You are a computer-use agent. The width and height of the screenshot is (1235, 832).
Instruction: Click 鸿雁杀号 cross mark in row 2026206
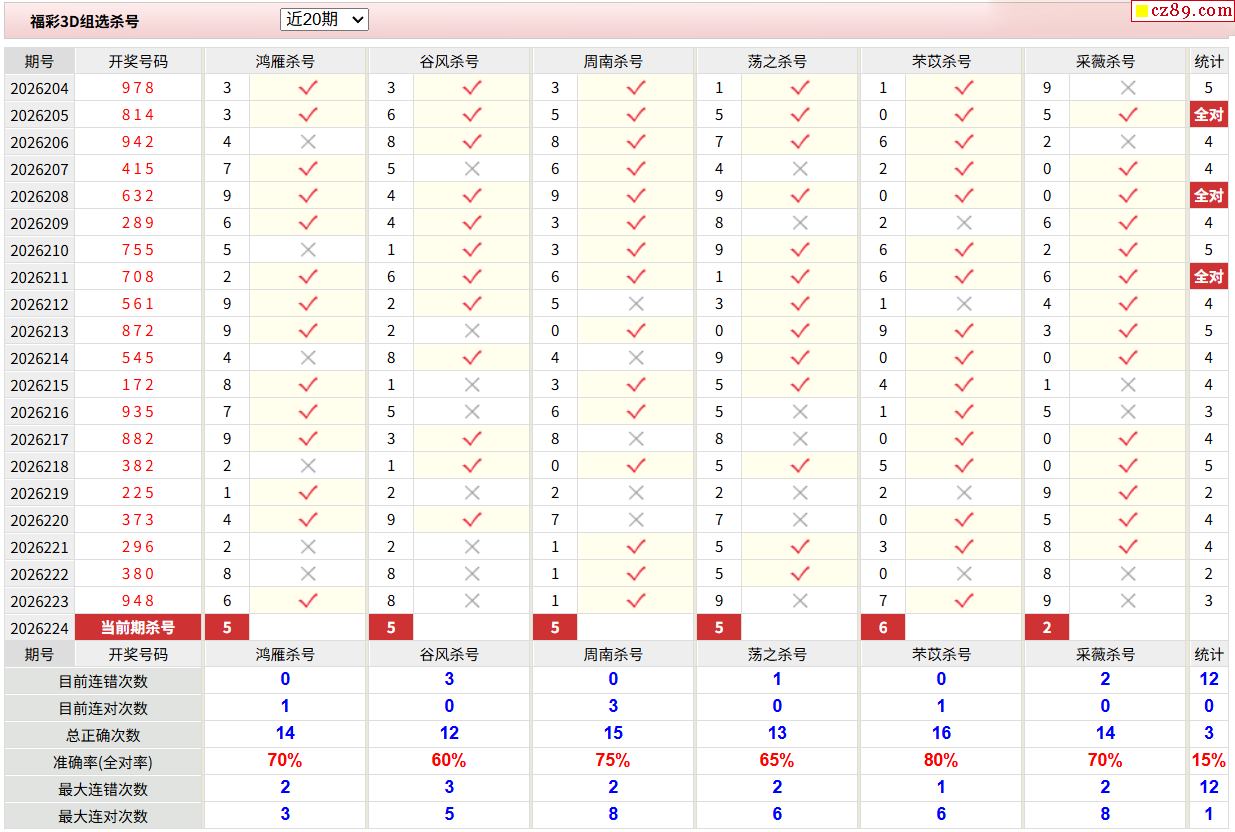[x=308, y=141]
